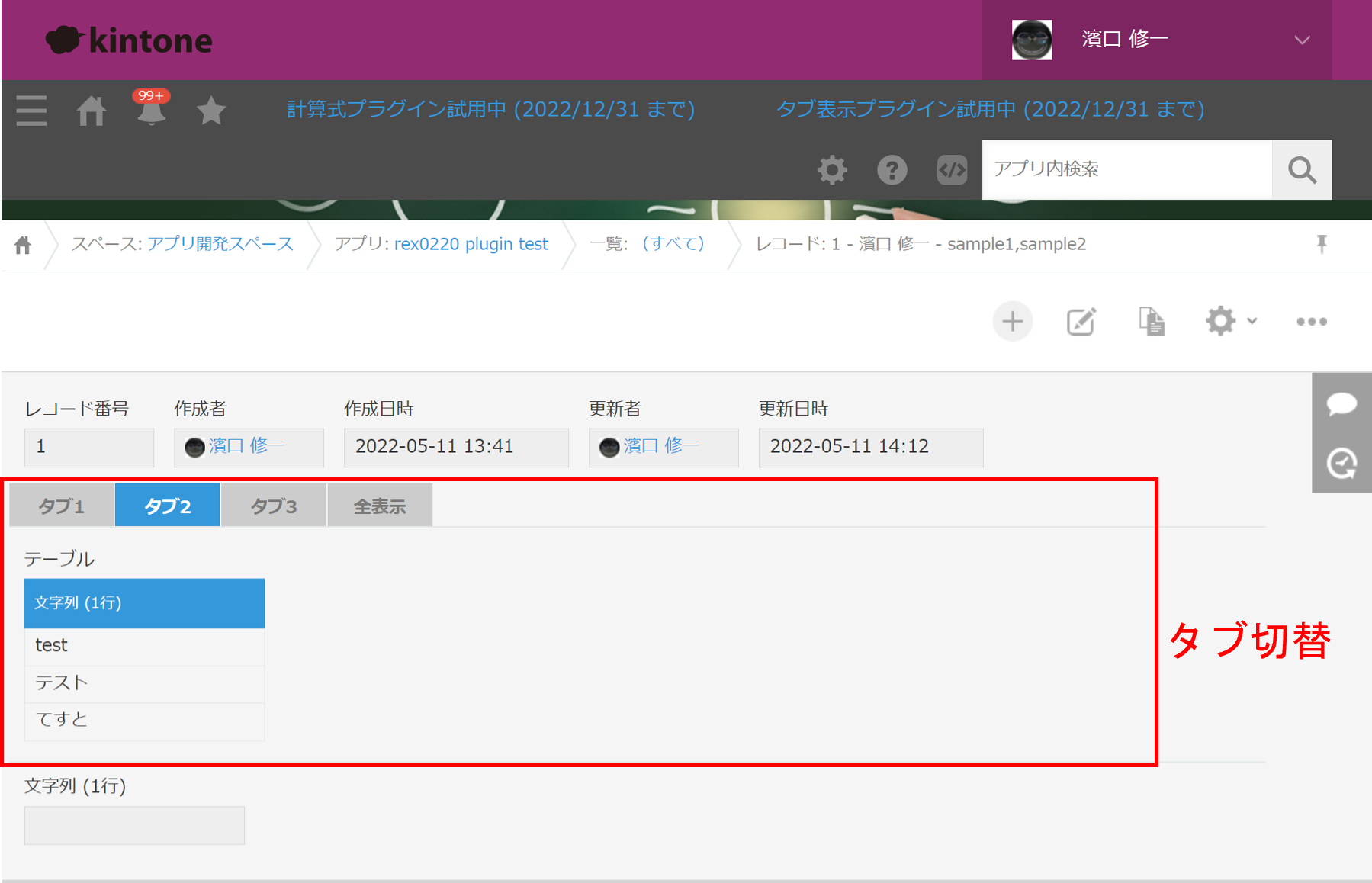Image resolution: width=1372 pixels, height=883 pixels.
Task: Click the search magnifier button
Action: pos(1302,169)
